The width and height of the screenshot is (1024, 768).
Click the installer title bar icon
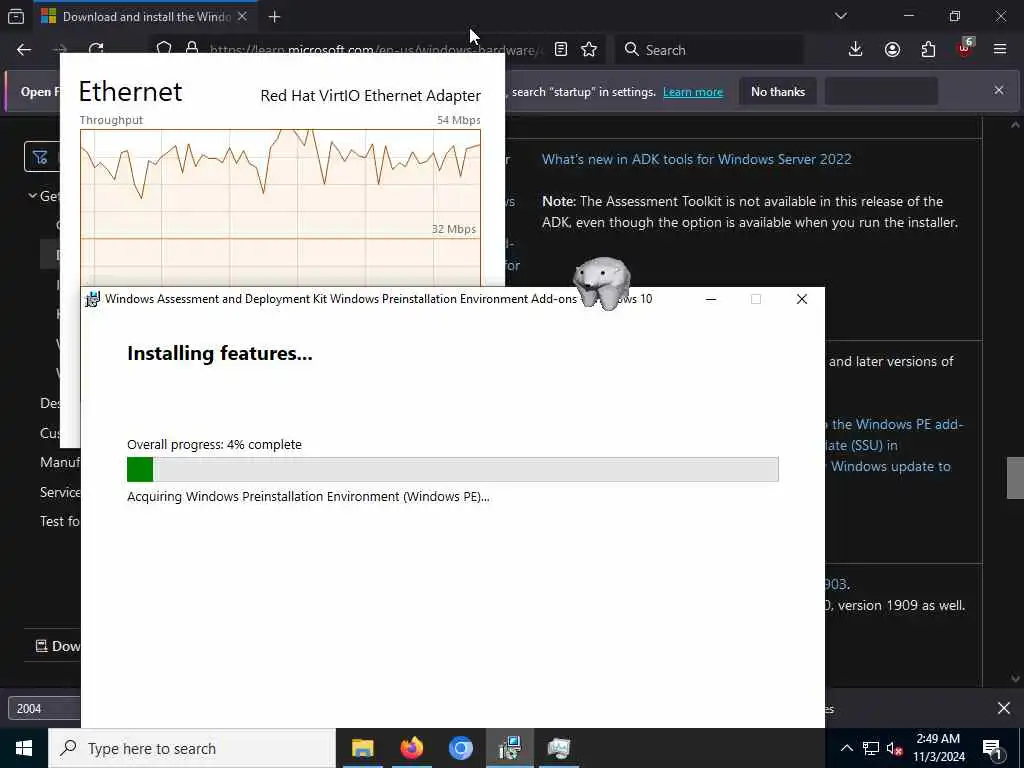[x=93, y=299]
